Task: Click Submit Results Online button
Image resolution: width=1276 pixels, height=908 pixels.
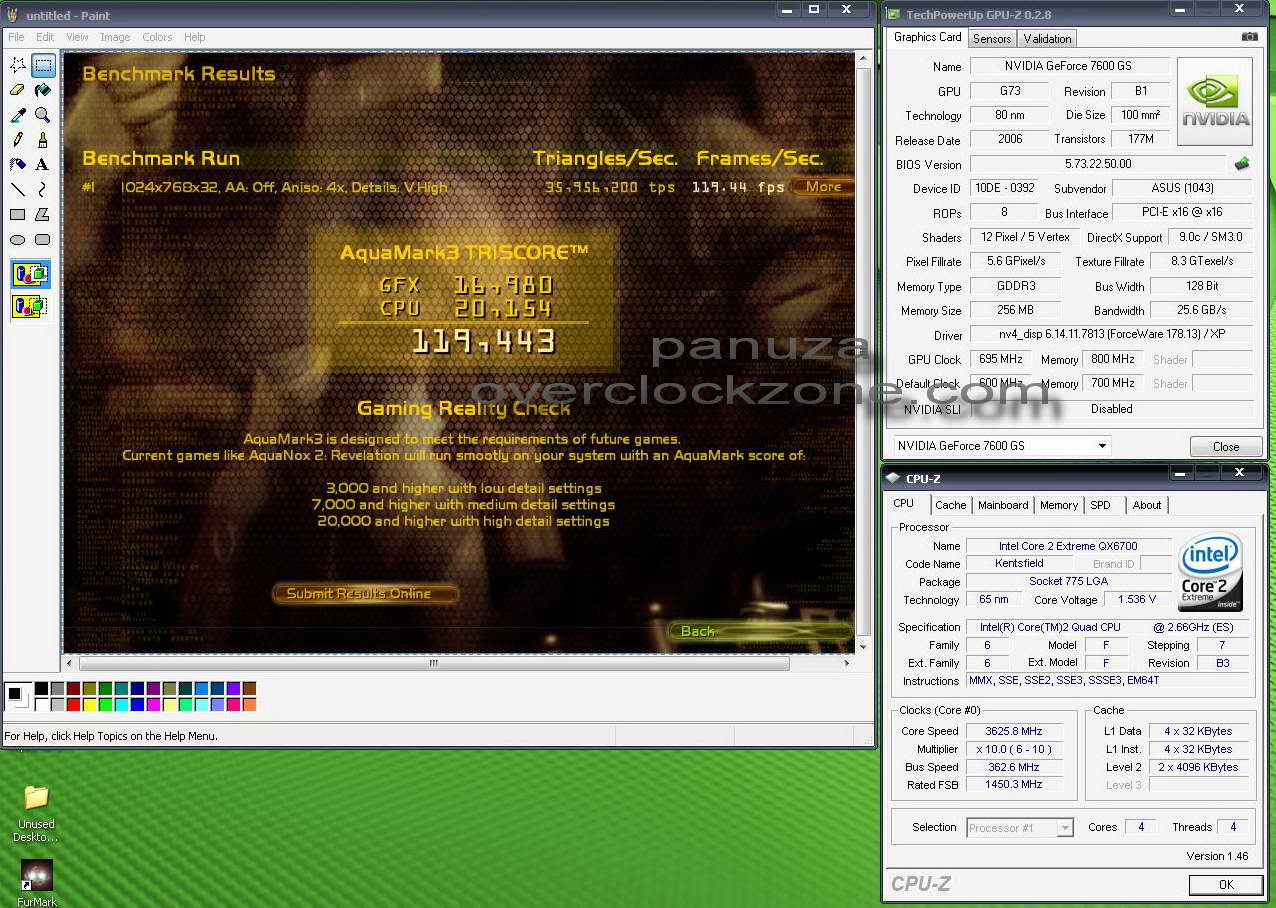Action: 366,593
